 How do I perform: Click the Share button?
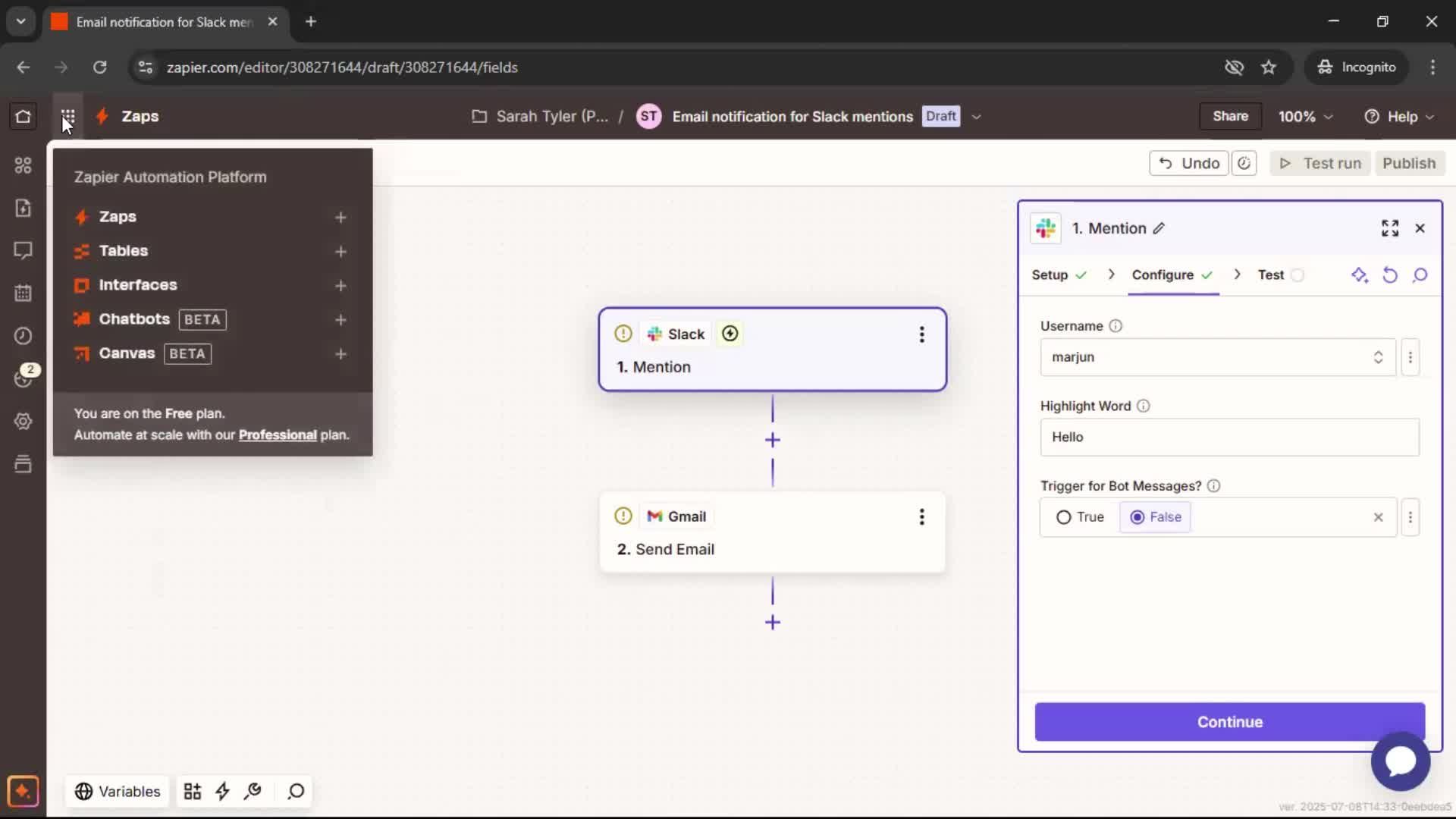[x=1230, y=116]
